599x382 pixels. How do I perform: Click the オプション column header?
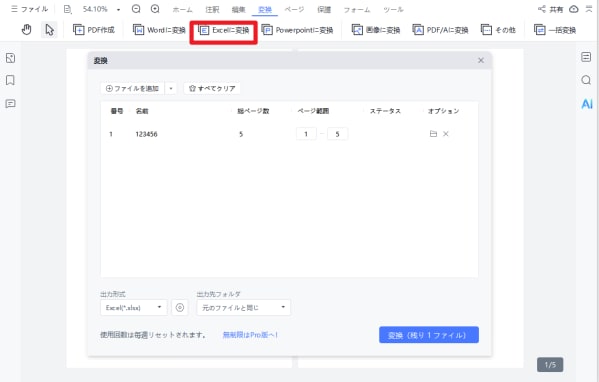443,111
